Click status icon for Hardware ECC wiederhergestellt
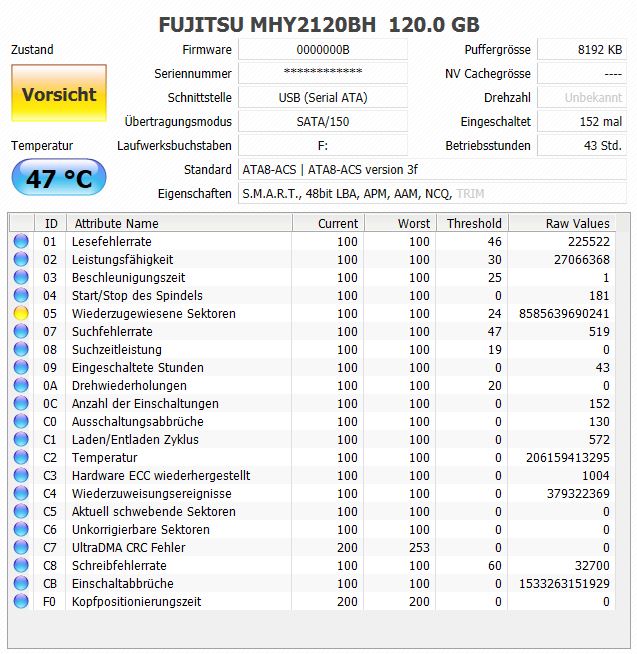The width and height of the screenshot is (637, 654). pos(21,475)
